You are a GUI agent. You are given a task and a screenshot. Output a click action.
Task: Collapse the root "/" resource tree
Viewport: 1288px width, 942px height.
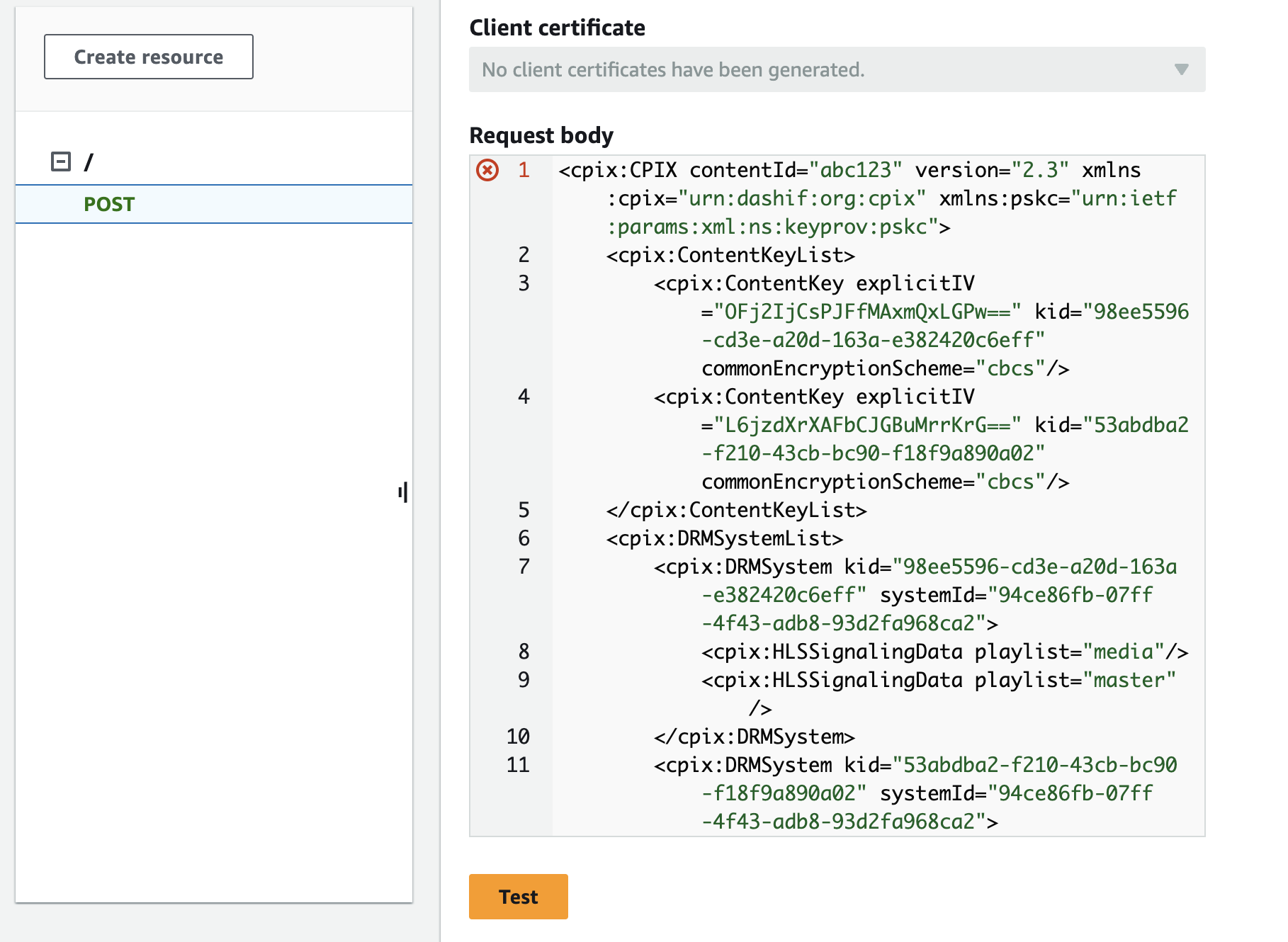[x=60, y=161]
